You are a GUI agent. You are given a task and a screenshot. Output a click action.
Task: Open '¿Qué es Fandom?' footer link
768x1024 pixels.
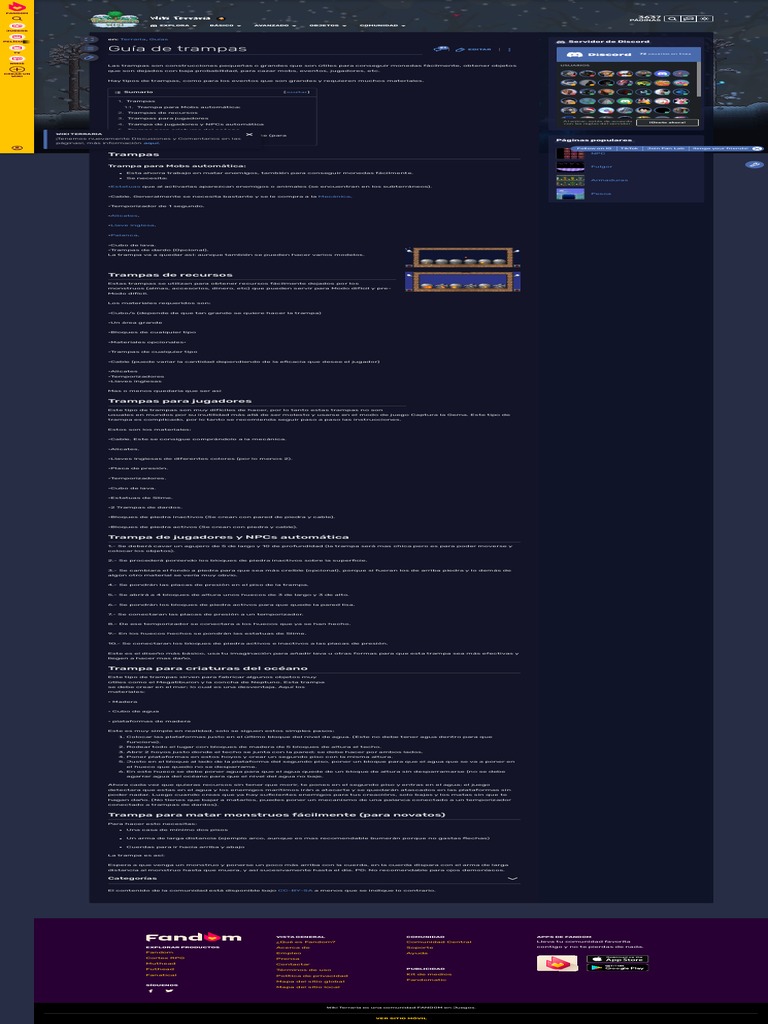click(306, 942)
